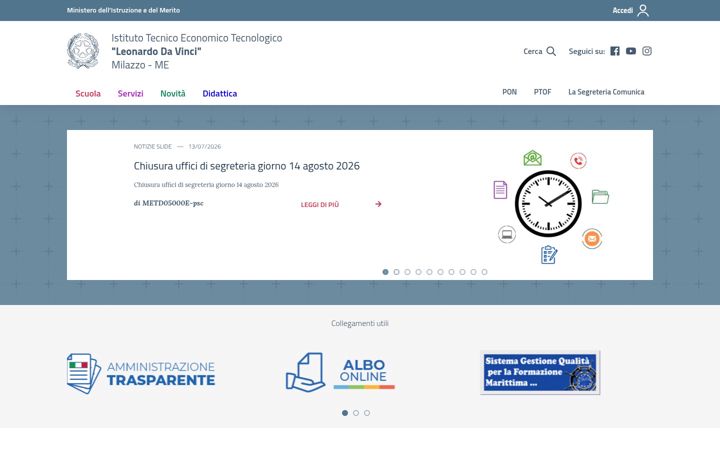This screenshot has height=450, width=720.
Task: Select the third news slider dot
Action: (407, 272)
